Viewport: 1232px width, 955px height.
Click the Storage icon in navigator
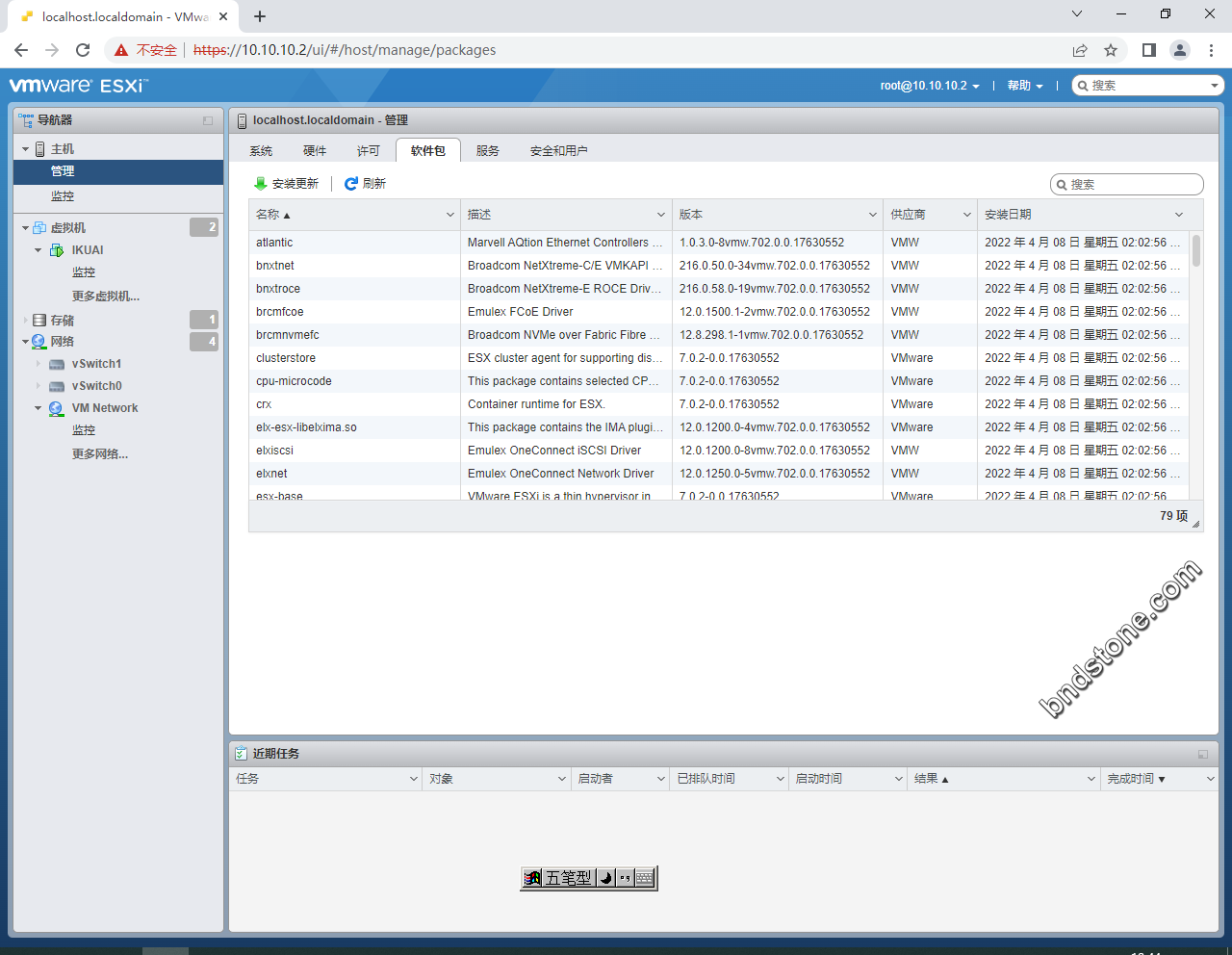click(39, 320)
